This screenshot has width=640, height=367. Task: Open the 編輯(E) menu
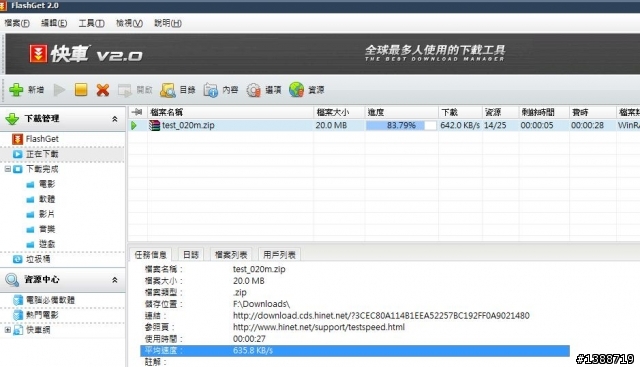54,23
